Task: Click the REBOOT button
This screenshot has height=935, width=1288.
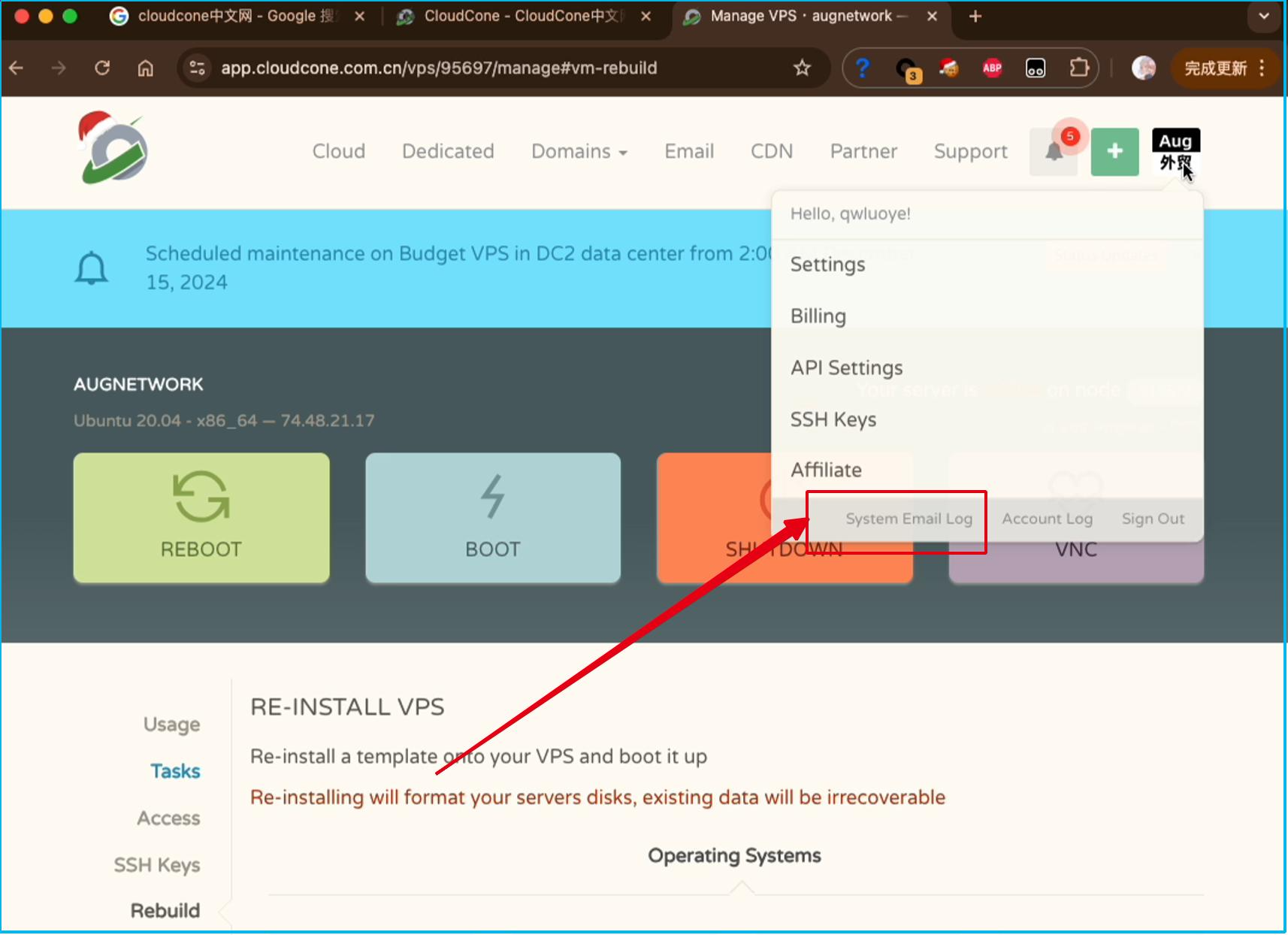Action: point(201,518)
